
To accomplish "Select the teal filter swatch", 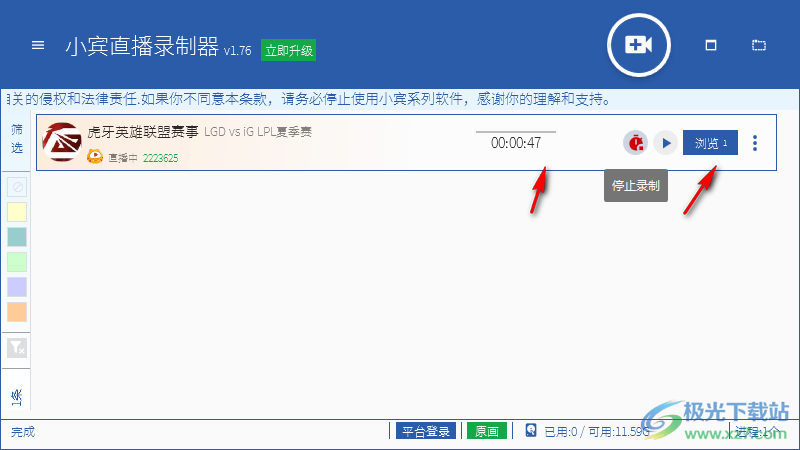I will click(x=17, y=237).
